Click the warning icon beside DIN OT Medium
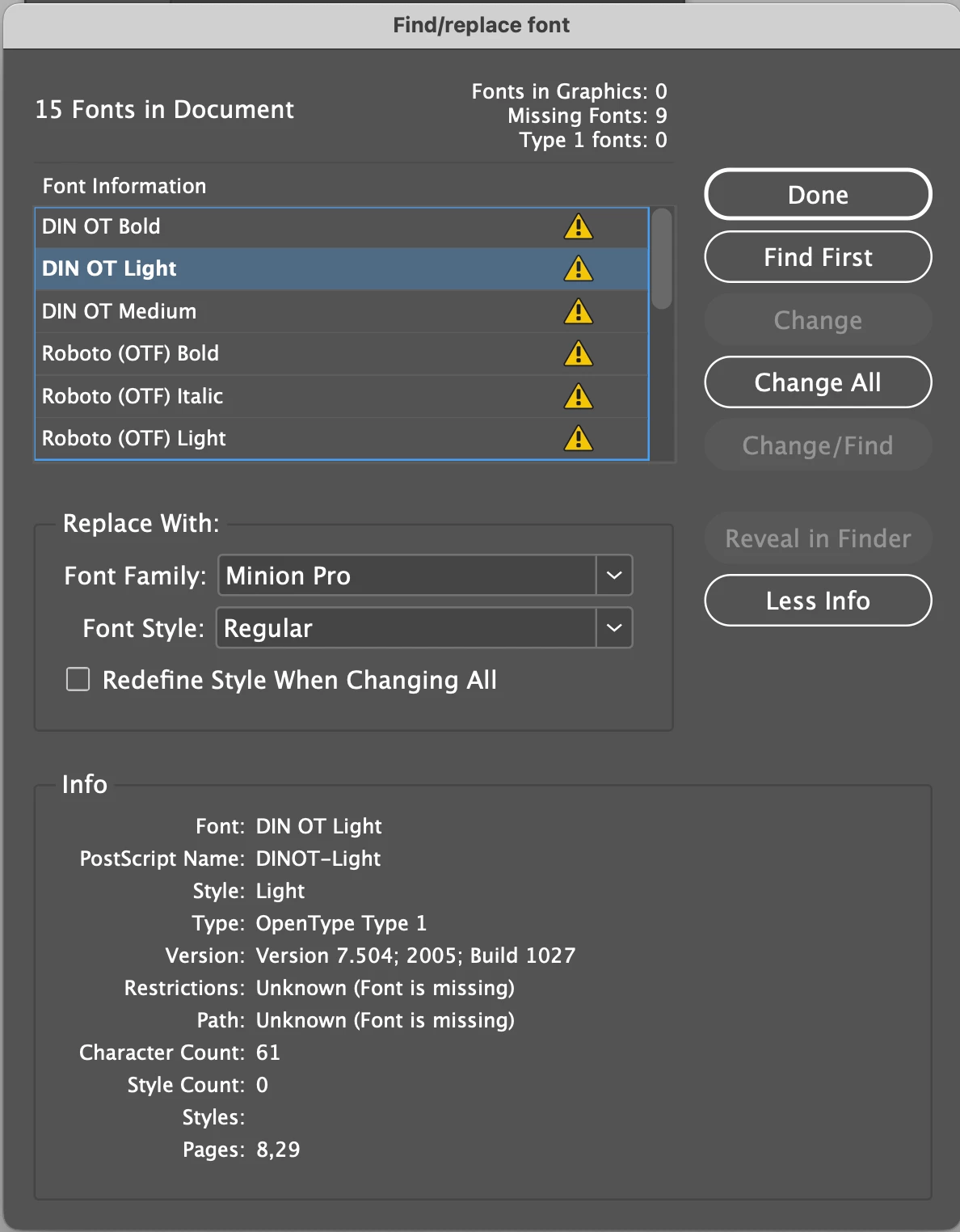The width and height of the screenshot is (960, 1232). click(579, 311)
